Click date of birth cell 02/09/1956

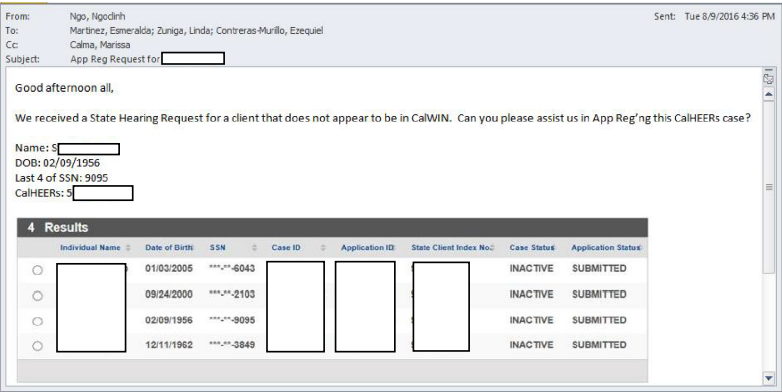pos(169,320)
